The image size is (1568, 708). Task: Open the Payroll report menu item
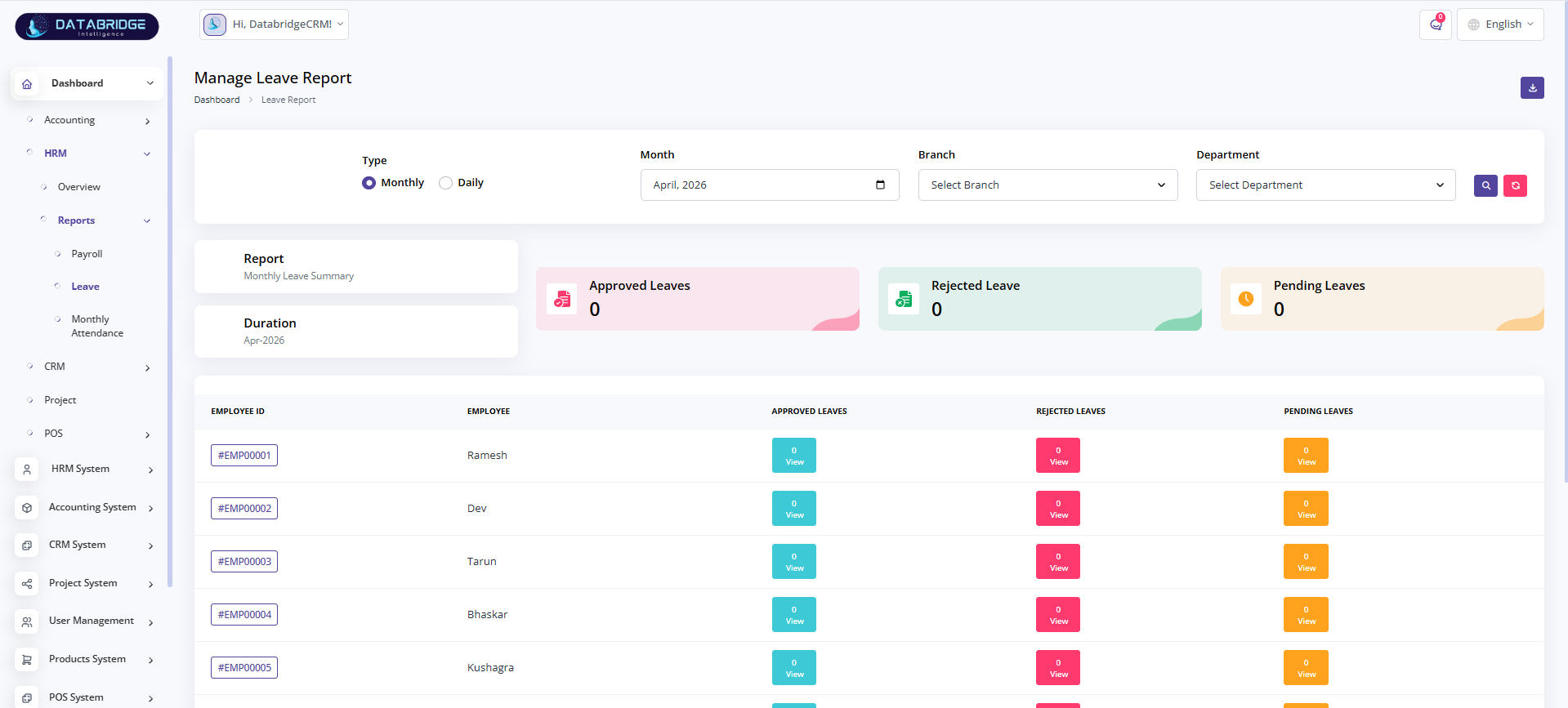click(x=87, y=254)
